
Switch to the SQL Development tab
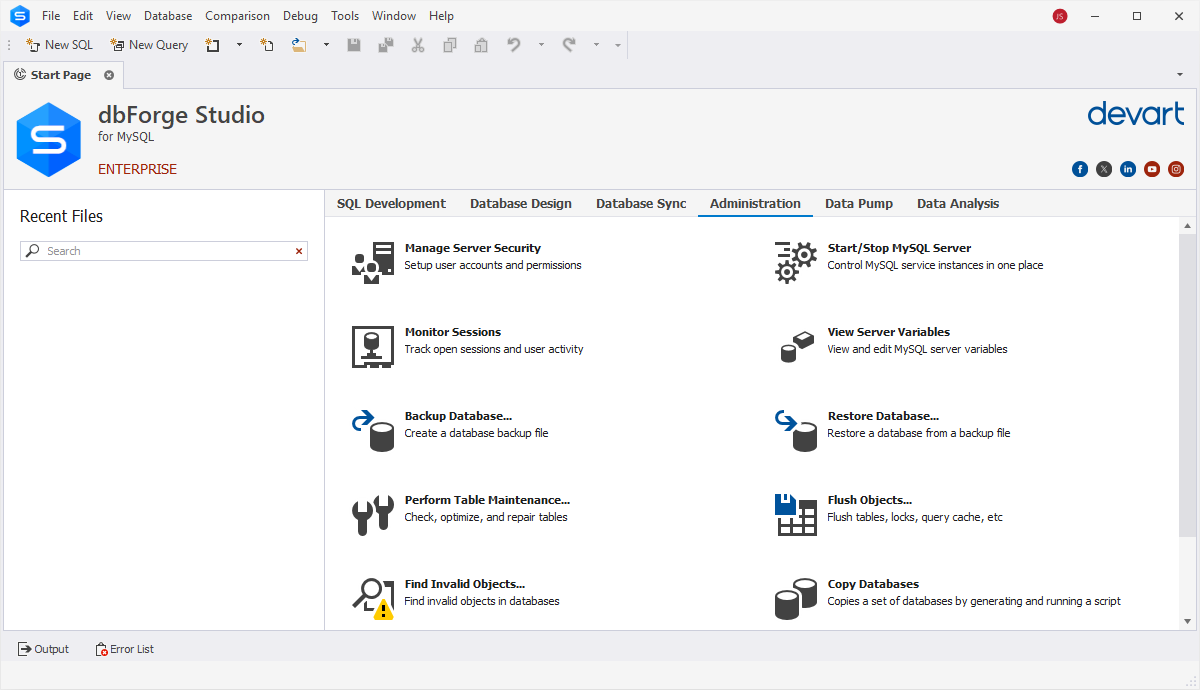click(391, 203)
